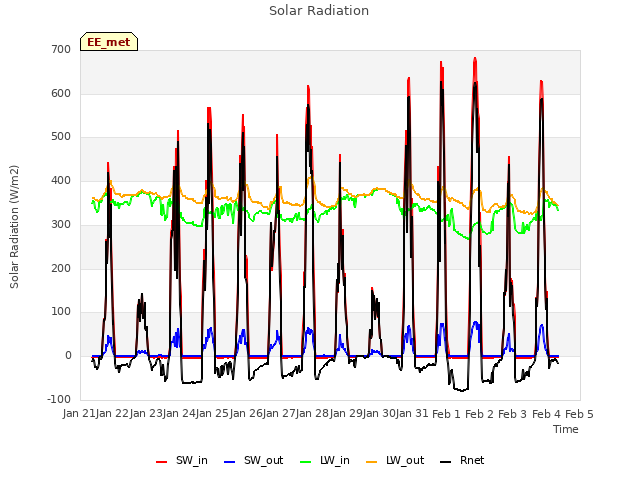640x480 pixels.
Task: Click the highest SW_in peak on Feb 2
Action: click(x=475, y=58)
